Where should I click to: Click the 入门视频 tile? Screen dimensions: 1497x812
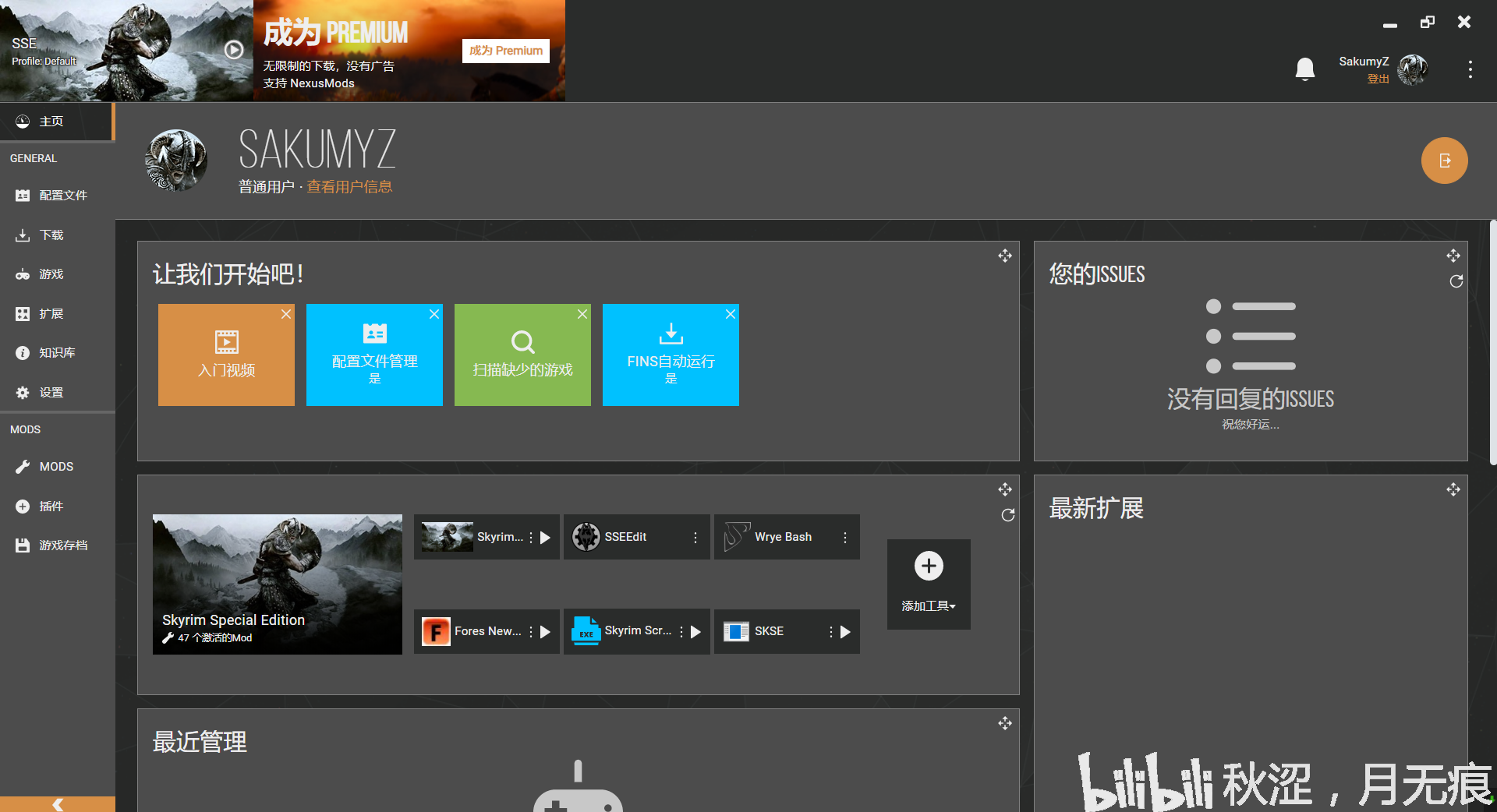pyautogui.click(x=226, y=355)
